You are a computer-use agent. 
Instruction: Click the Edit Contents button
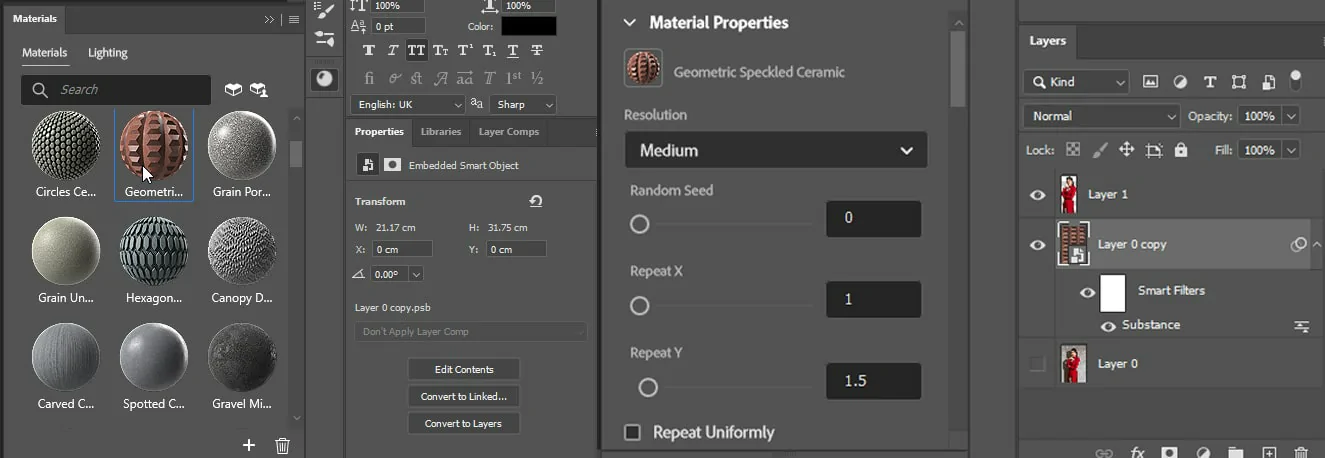(464, 369)
